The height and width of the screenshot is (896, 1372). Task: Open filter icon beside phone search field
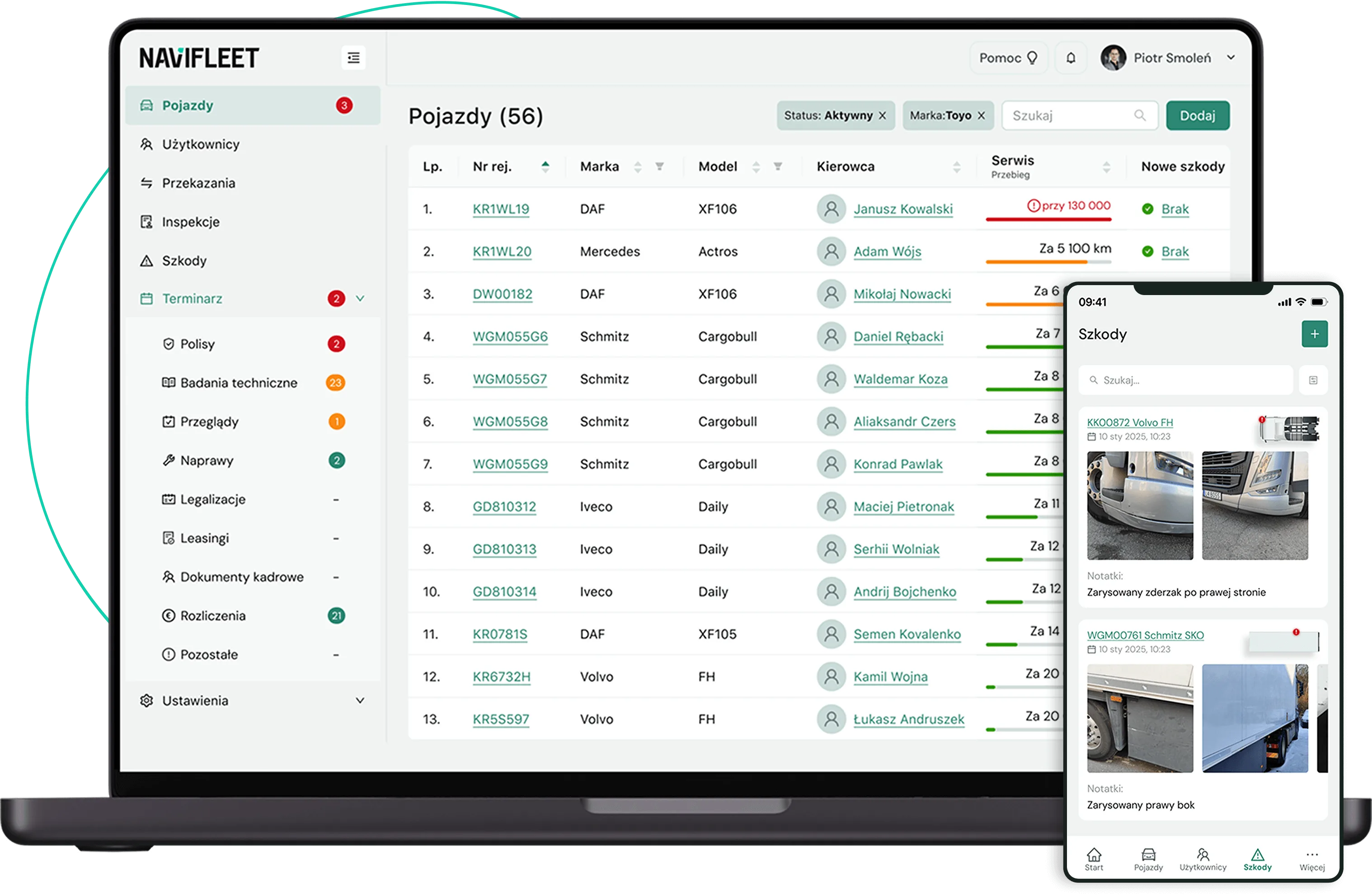(1313, 380)
